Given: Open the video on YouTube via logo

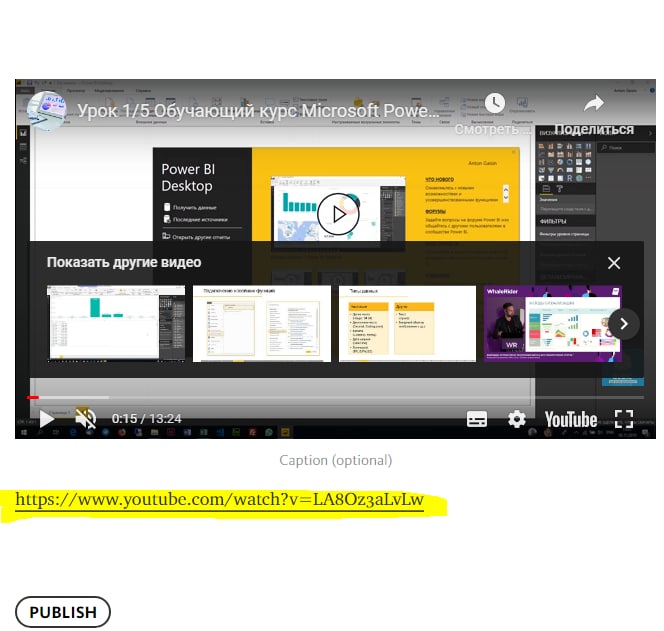Looking at the screenshot, I should pyautogui.click(x=570, y=419).
